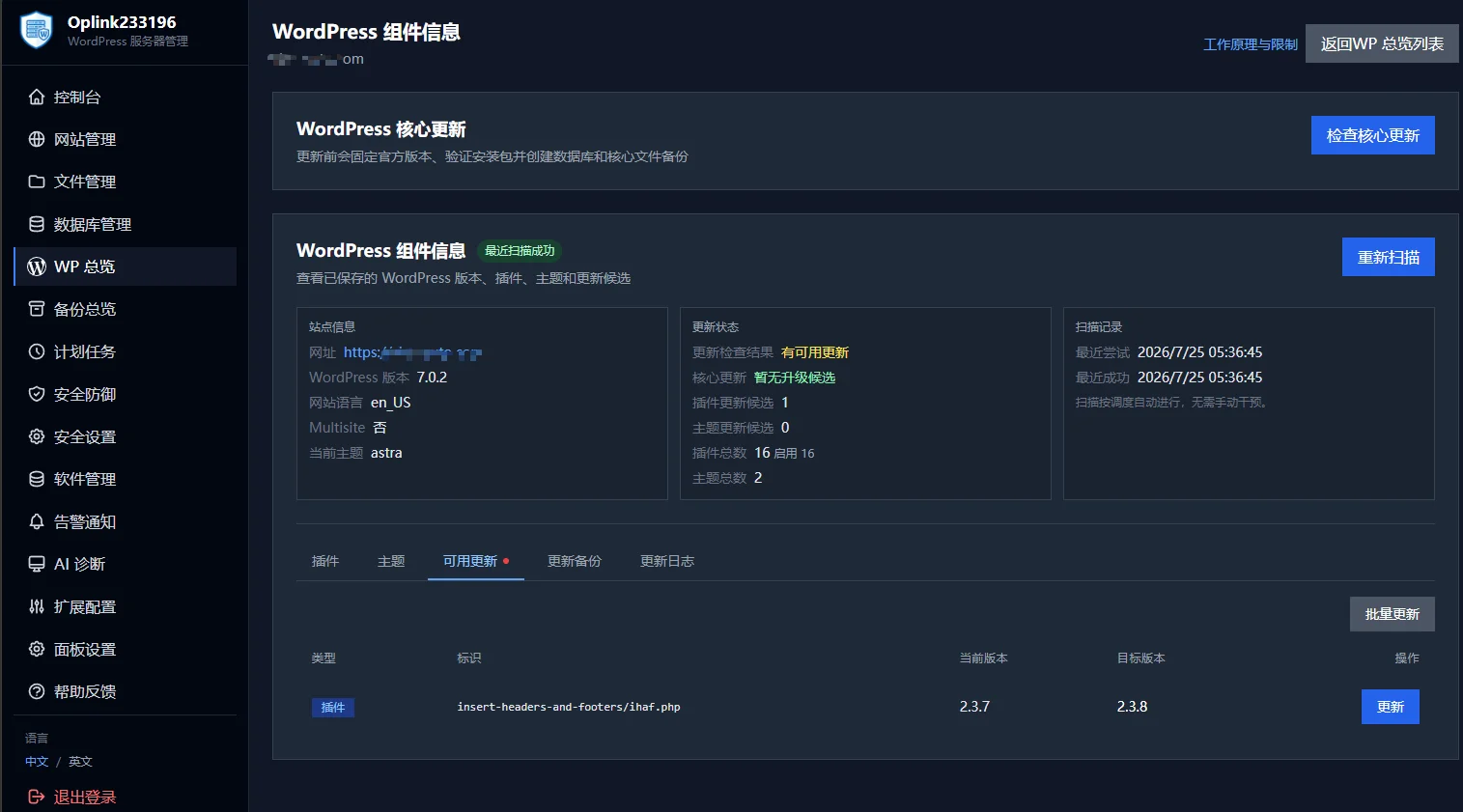
Task: Open 面板设置 menu item
Action: (126, 649)
